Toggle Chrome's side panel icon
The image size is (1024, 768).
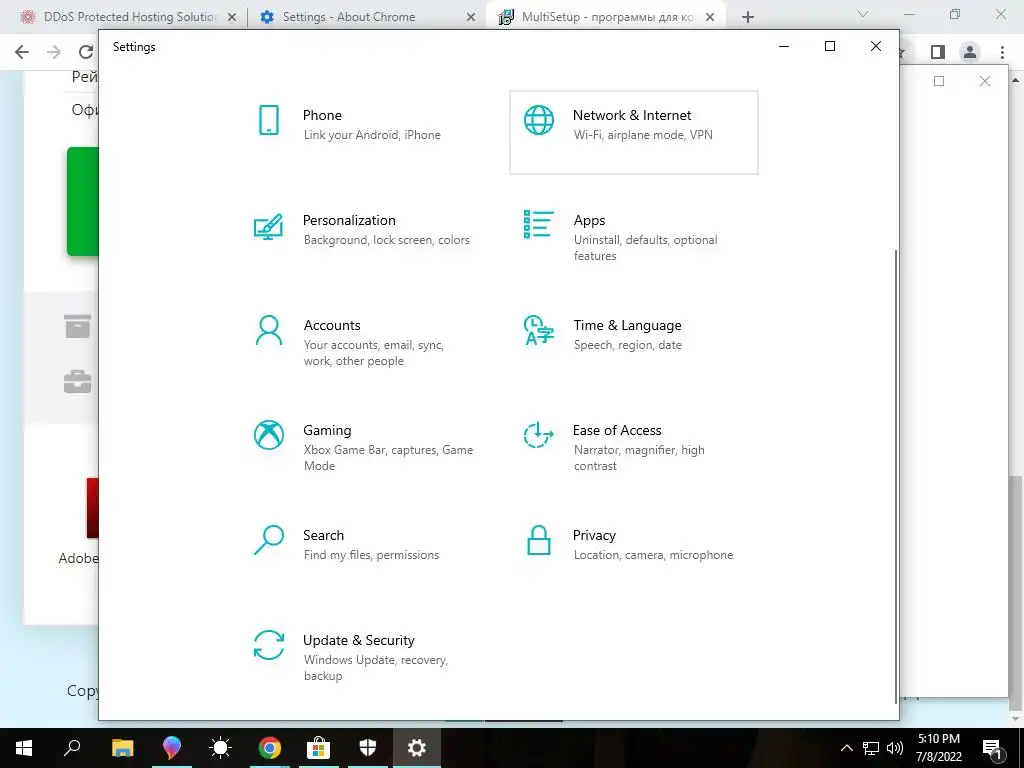[938, 52]
